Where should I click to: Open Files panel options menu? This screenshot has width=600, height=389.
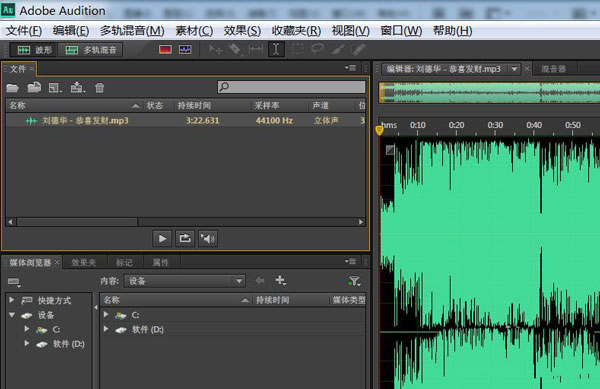pos(350,68)
